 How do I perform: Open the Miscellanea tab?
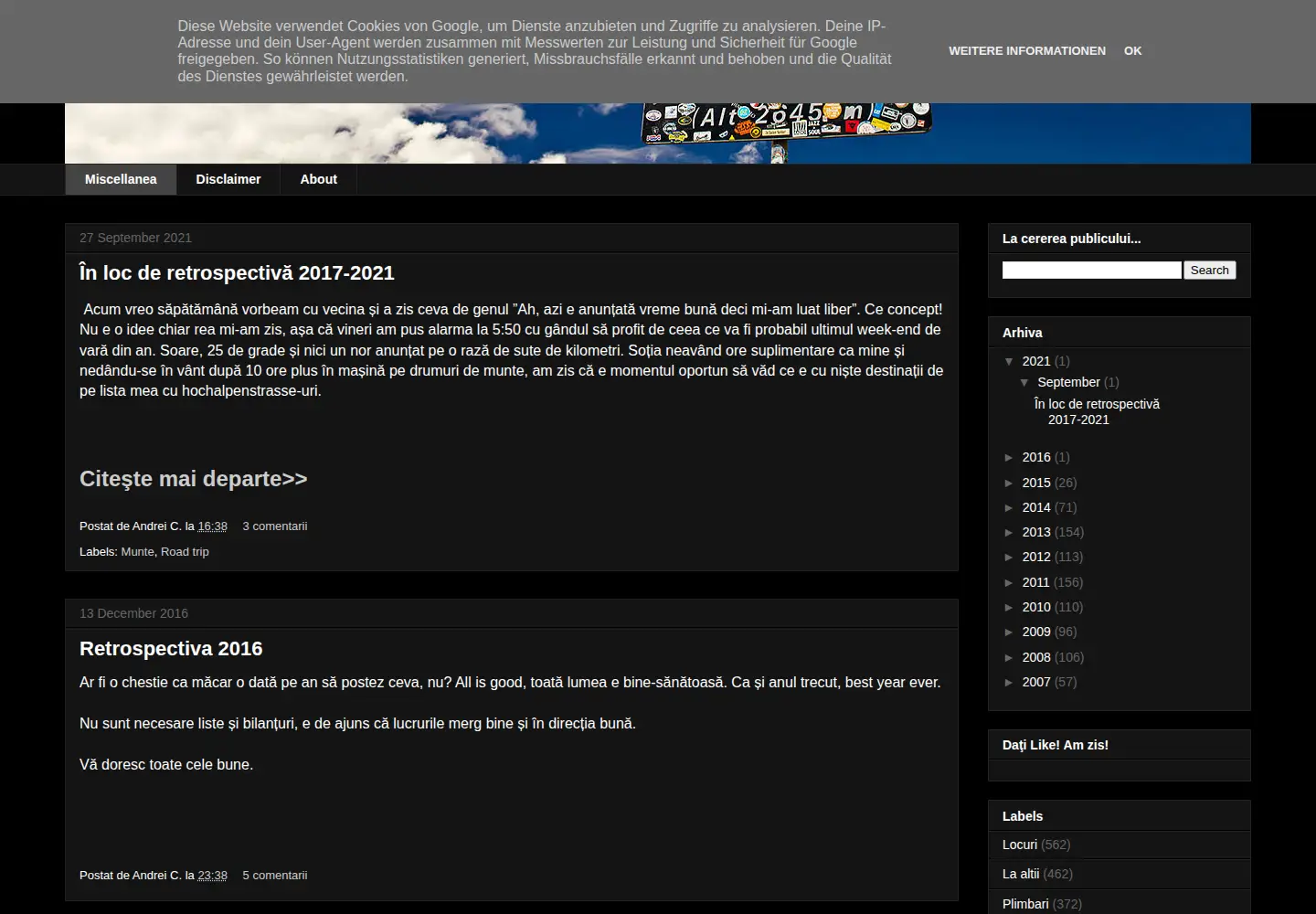pyautogui.click(x=121, y=179)
